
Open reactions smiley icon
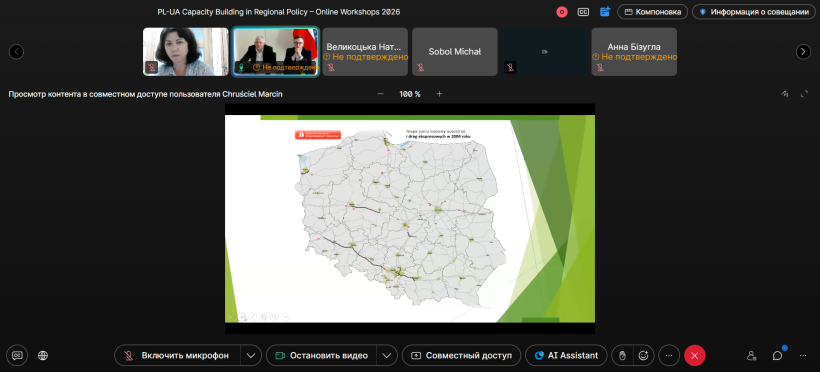point(643,355)
